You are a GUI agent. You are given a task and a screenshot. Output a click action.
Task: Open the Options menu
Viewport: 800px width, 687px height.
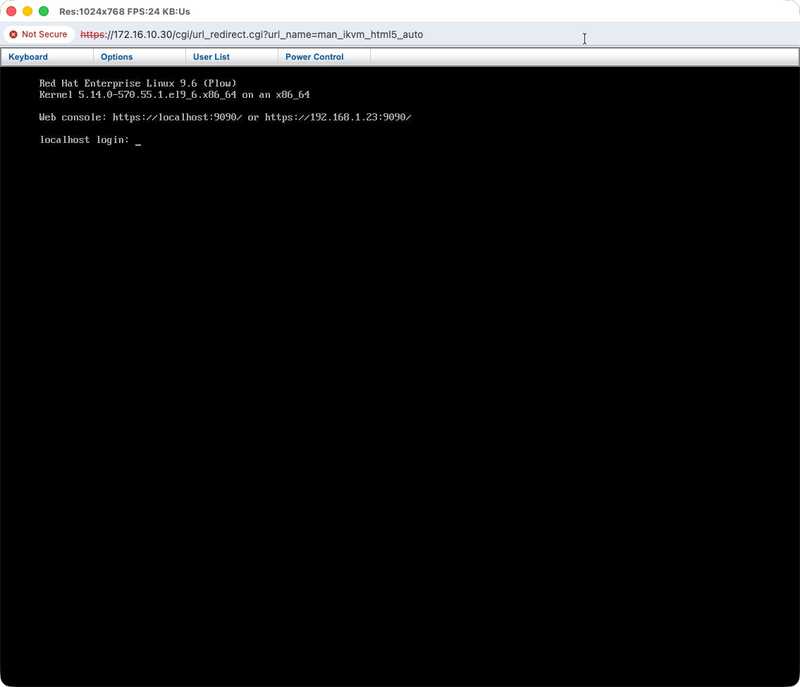[117, 57]
